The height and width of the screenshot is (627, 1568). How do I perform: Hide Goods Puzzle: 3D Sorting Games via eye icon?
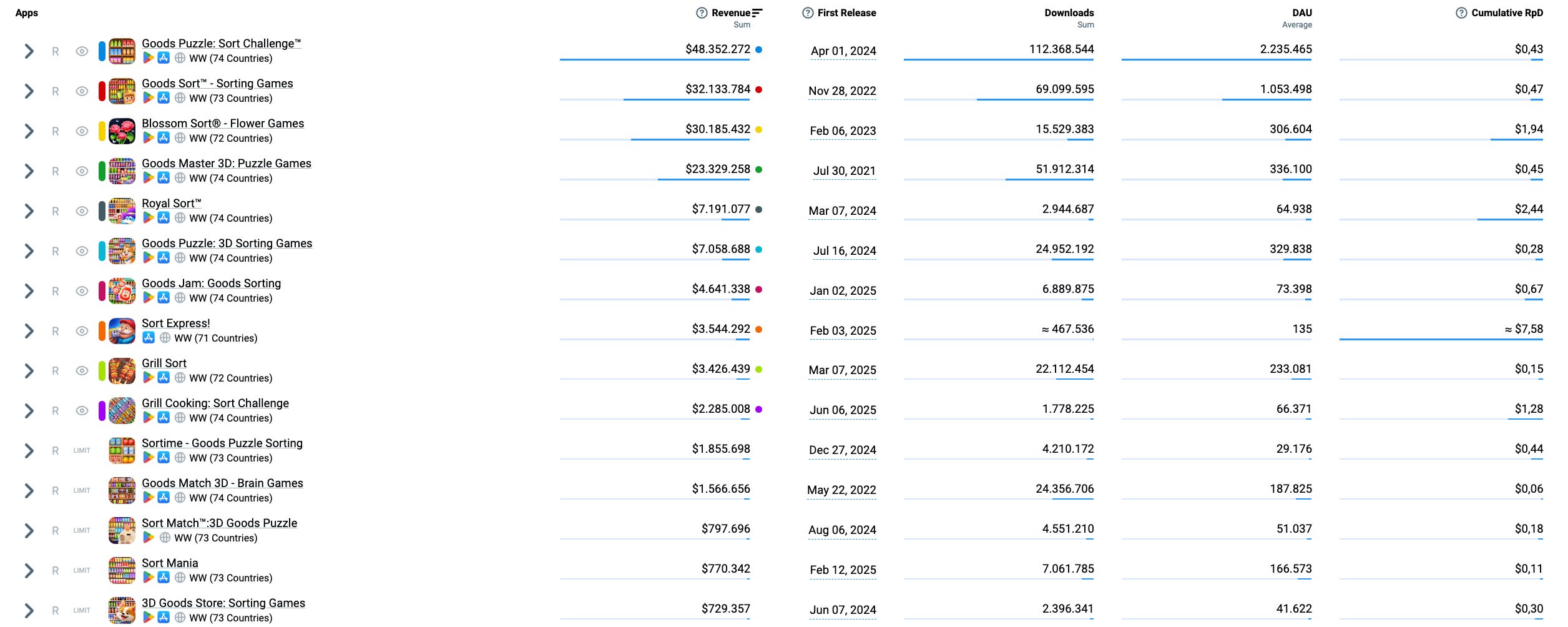(82, 251)
